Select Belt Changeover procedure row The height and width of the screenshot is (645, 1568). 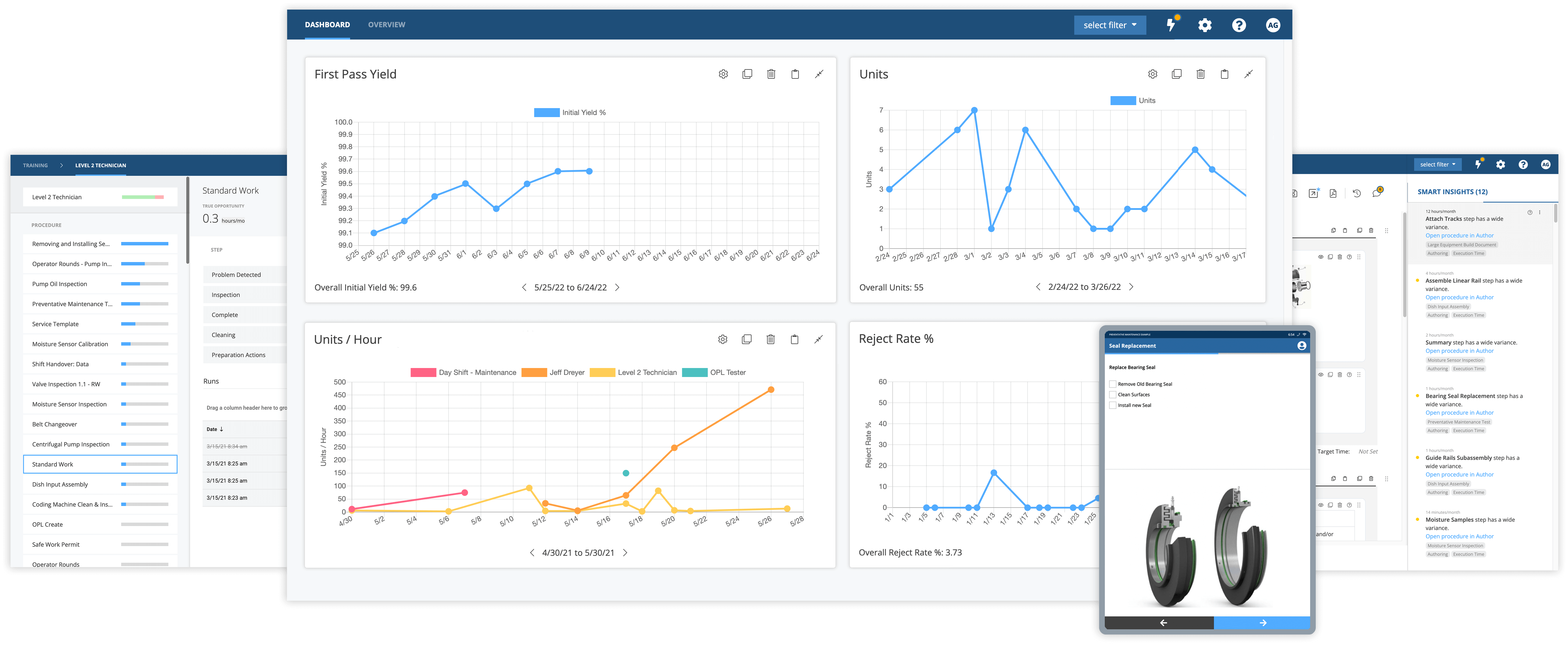pos(100,425)
